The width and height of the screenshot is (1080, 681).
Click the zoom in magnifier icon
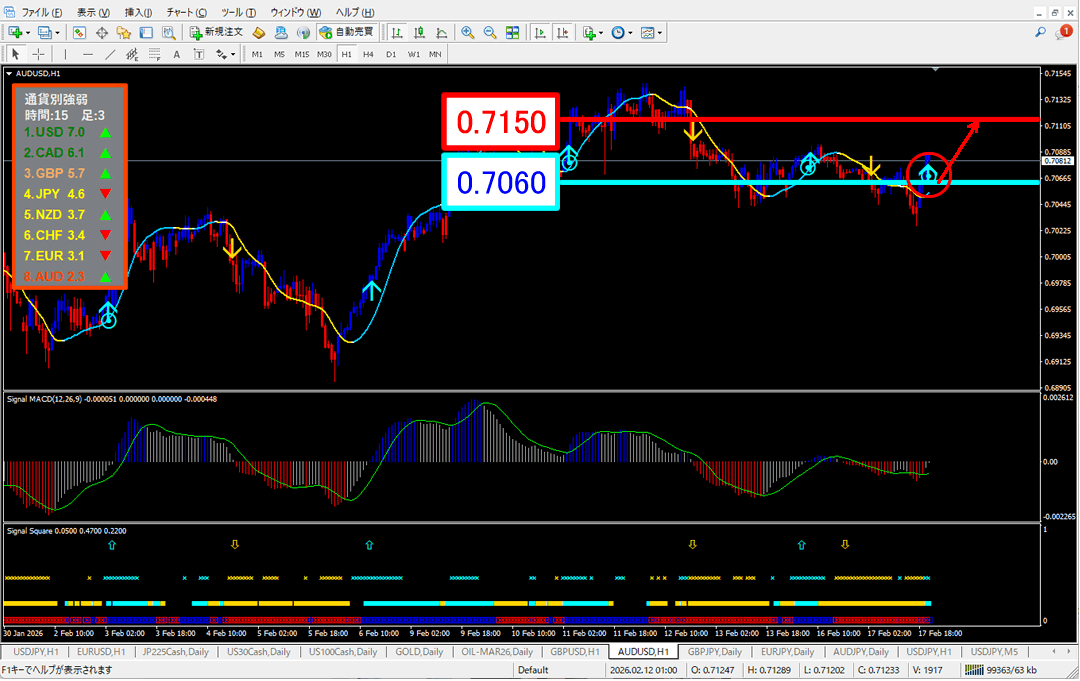point(467,32)
